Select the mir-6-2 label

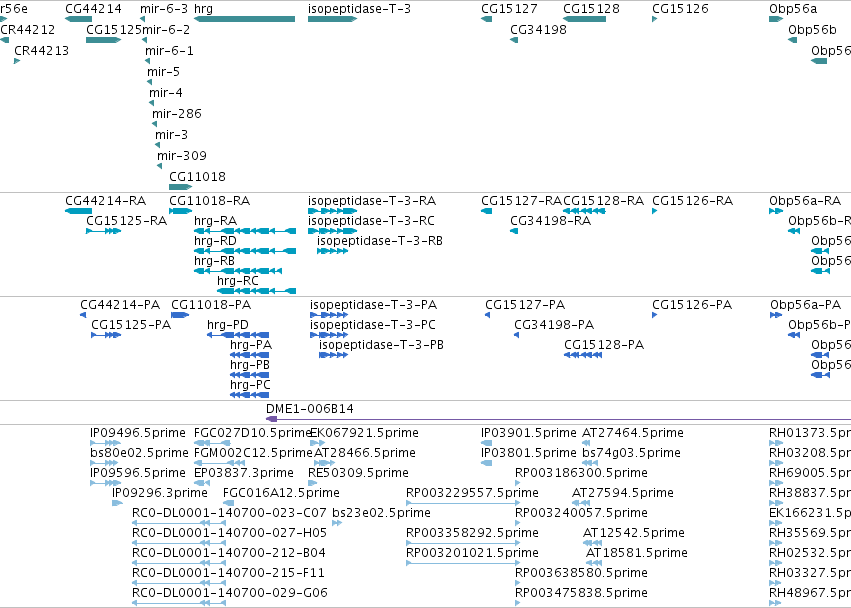[166, 30]
